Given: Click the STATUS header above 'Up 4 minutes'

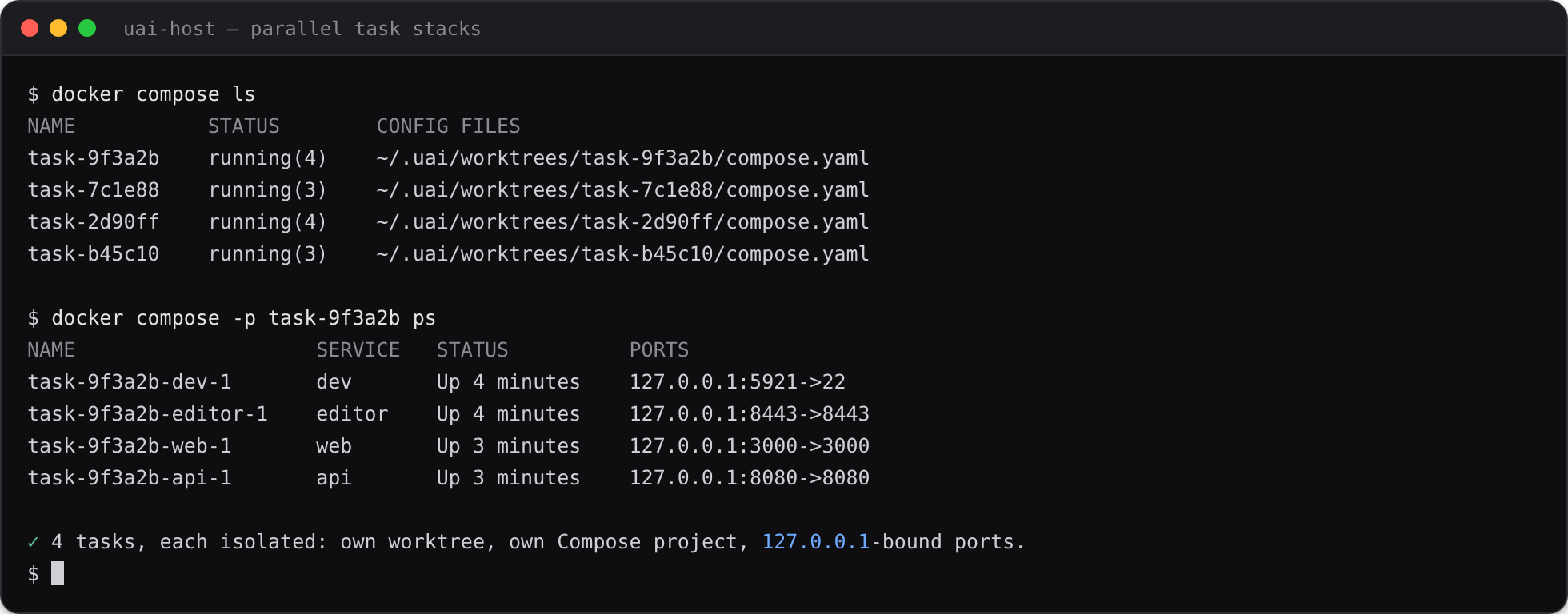Looking at the screenshot, I should [x=473, y=350].
